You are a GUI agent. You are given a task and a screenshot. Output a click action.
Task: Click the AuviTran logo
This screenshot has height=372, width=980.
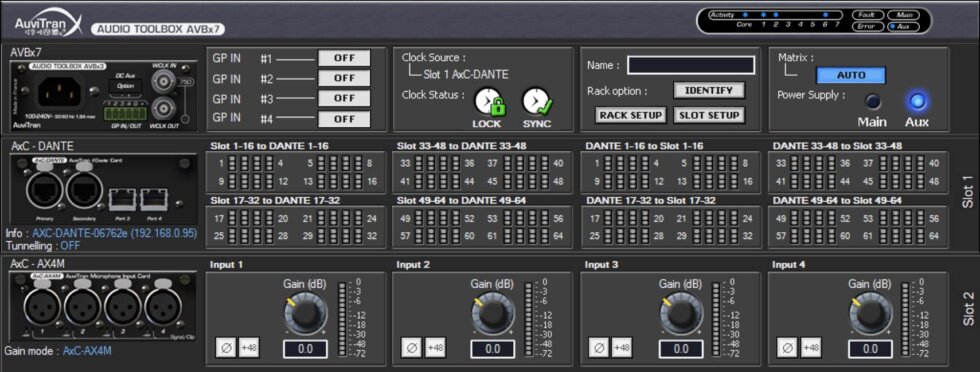coord(48,24)
